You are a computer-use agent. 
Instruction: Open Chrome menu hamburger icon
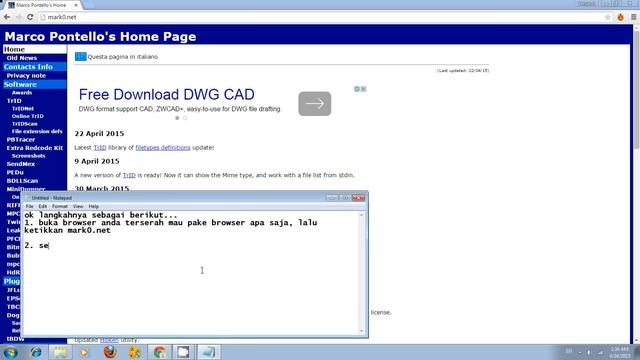pos(633,17)
